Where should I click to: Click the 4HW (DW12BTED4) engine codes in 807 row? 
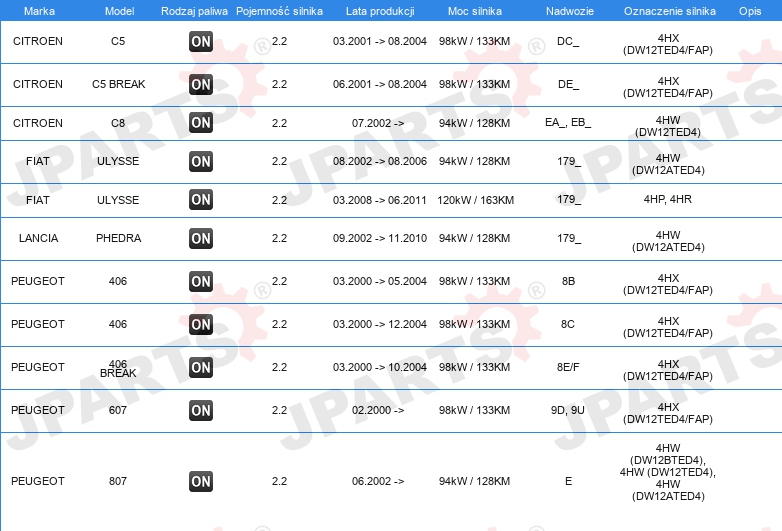point(668,472)
